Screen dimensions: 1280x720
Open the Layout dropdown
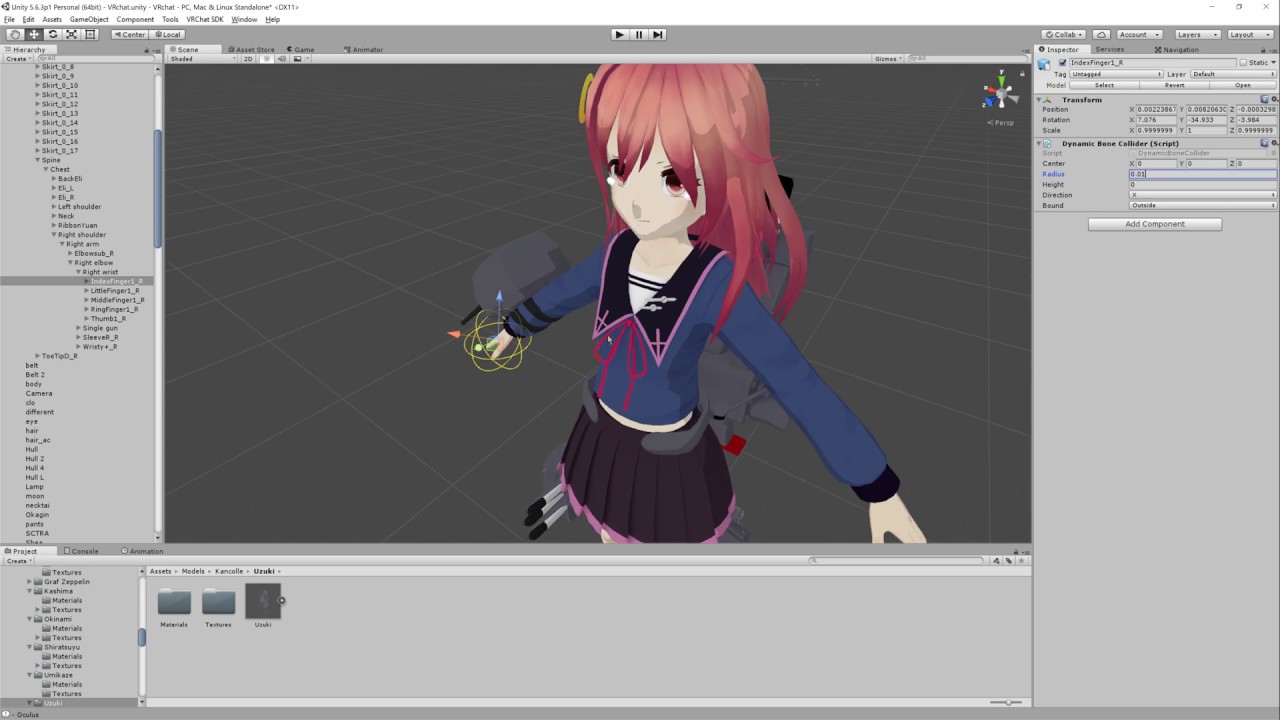pos(1248,34)
